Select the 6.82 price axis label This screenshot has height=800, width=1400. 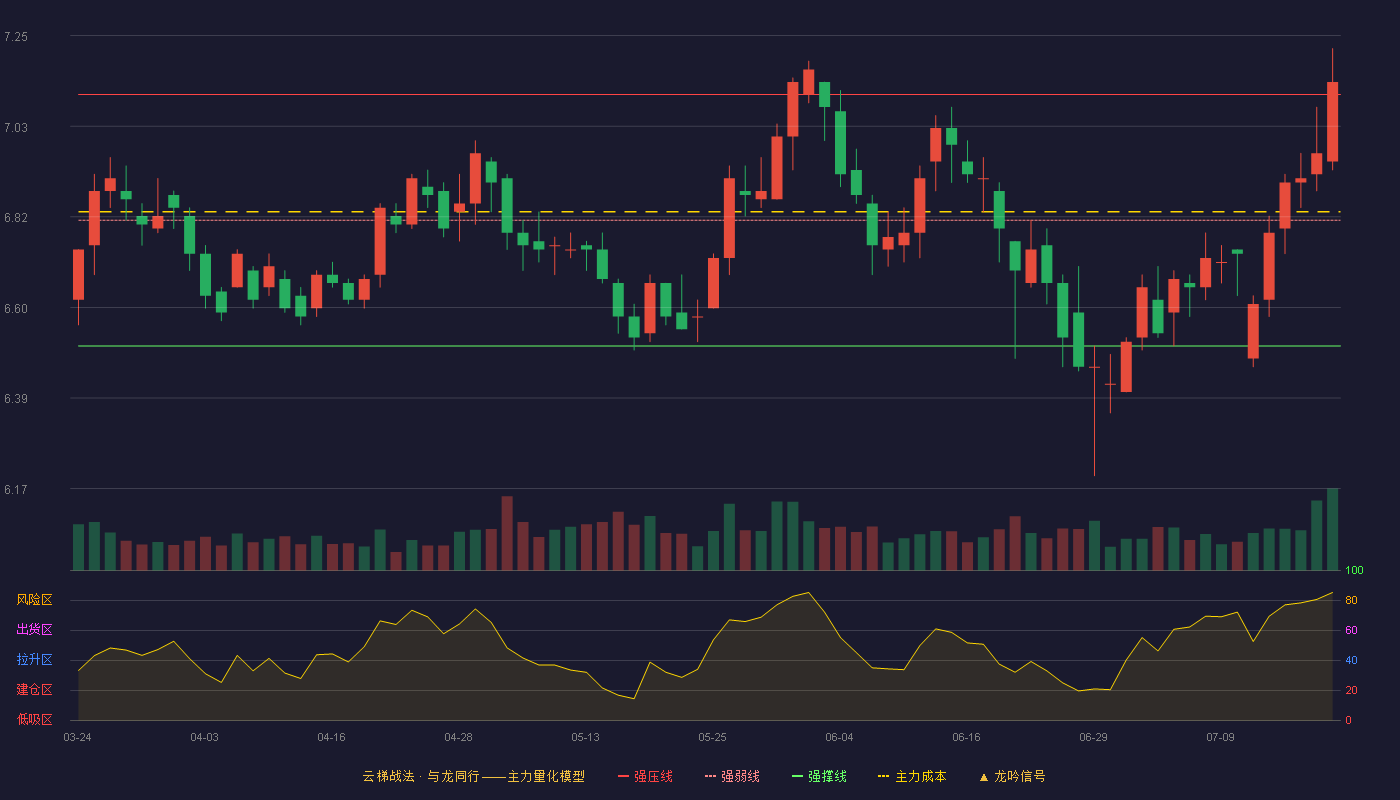point(16,218)
